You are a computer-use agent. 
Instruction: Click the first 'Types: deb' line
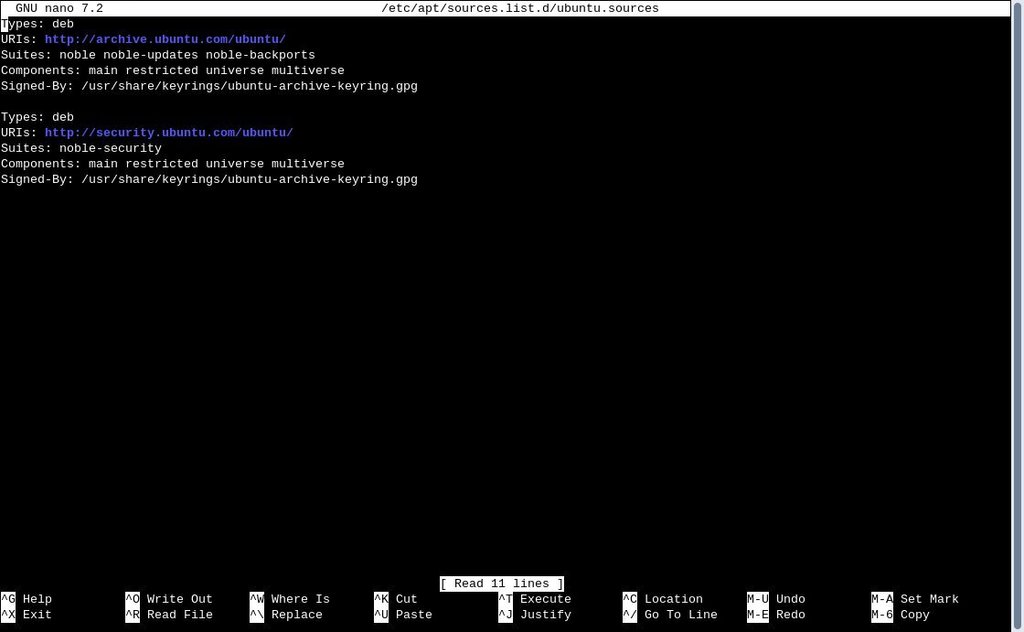pos(37,24)
